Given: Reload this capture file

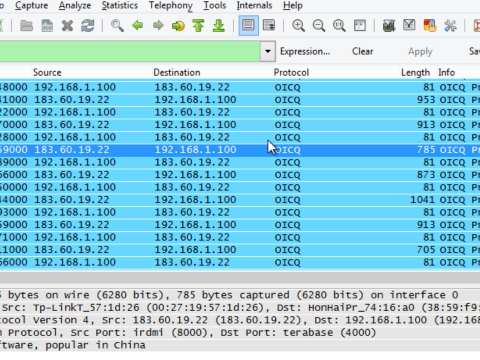Looking at the screenshot, I should pyautogui.click(x=88, y=26).
